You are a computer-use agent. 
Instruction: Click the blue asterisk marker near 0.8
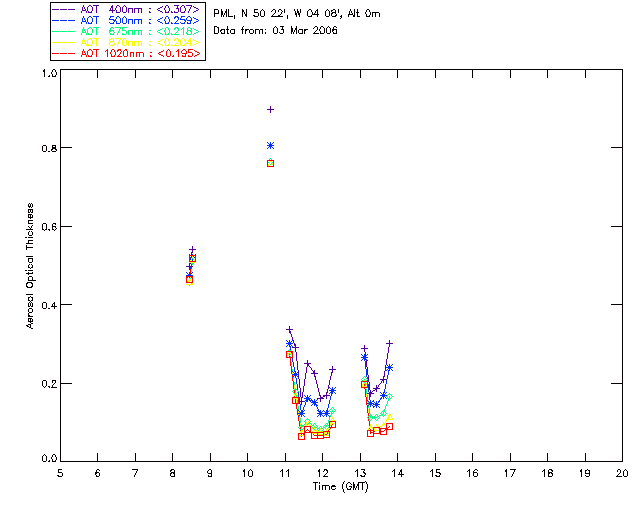(270, 146)
